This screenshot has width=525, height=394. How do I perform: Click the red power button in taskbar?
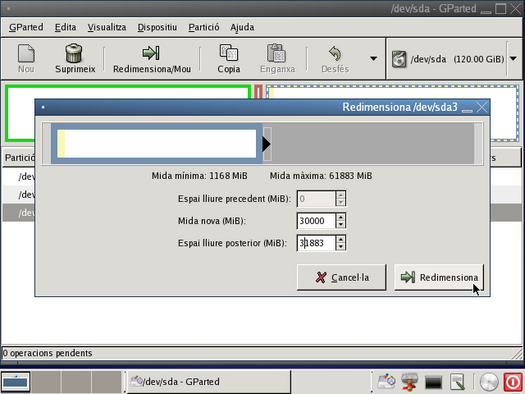(x=513, y=382)
